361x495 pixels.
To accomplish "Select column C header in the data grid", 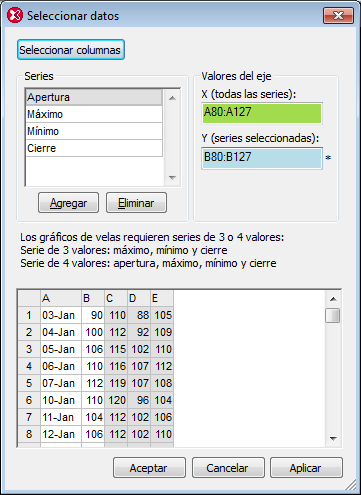I will (x=116, y=298).
